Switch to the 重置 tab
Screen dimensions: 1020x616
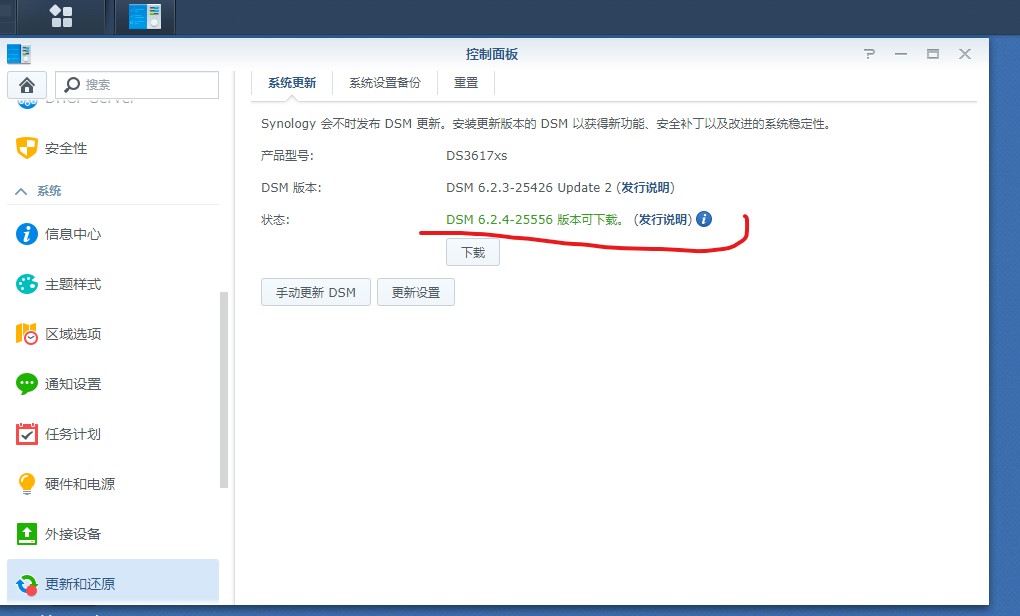[x=466, y=83]
